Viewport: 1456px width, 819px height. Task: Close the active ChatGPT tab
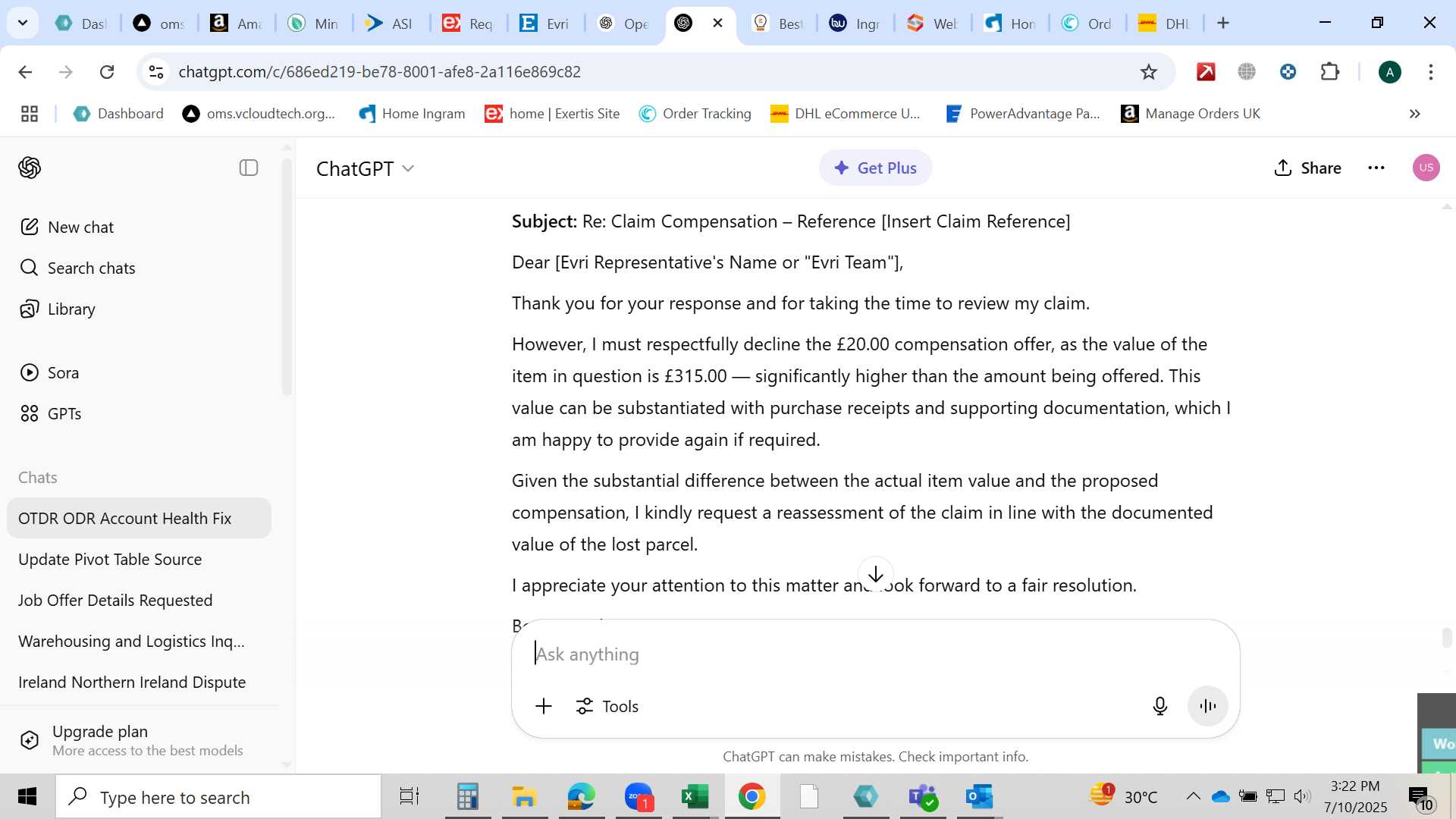717,23
